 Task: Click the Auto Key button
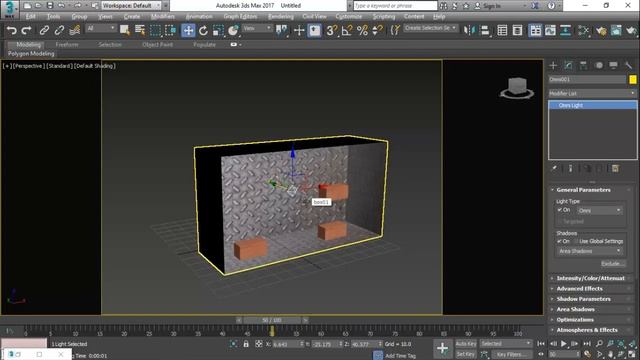pyautogui.click(x=466, y=344)
